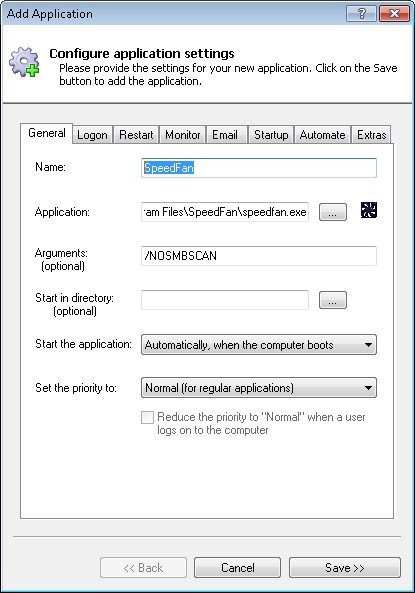Browse for the start in directory

click(333, 300)
